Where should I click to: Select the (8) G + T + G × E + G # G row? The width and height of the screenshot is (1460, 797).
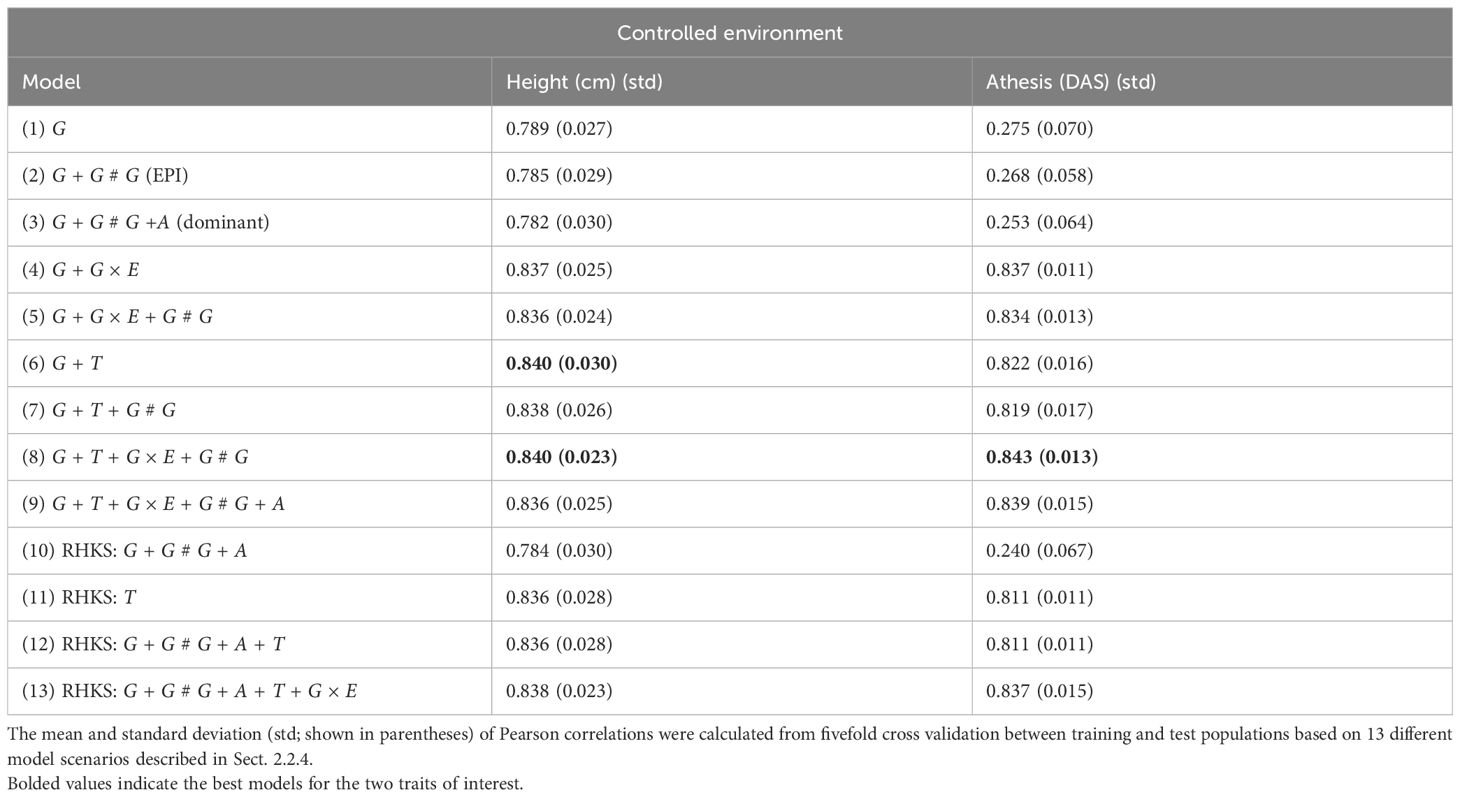pyautogui.click(x=730, y=458)
